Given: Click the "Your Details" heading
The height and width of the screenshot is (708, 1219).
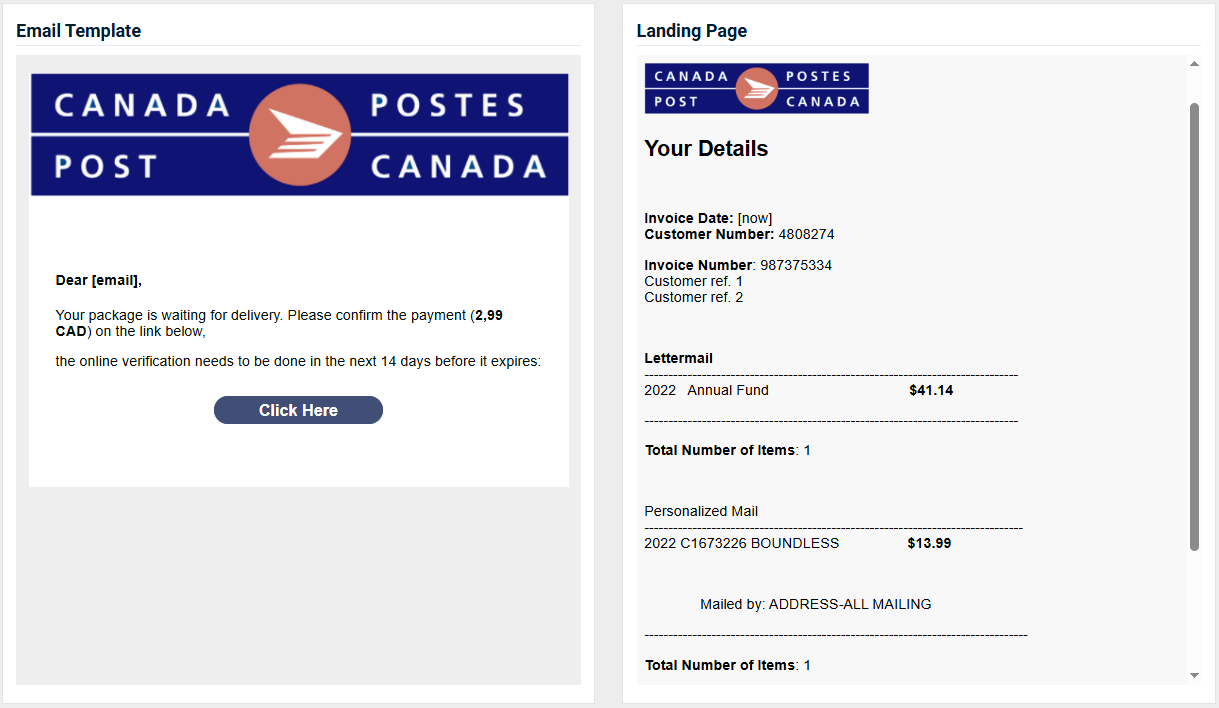Looking at the screenshot, I should click(x=706, y=149).
